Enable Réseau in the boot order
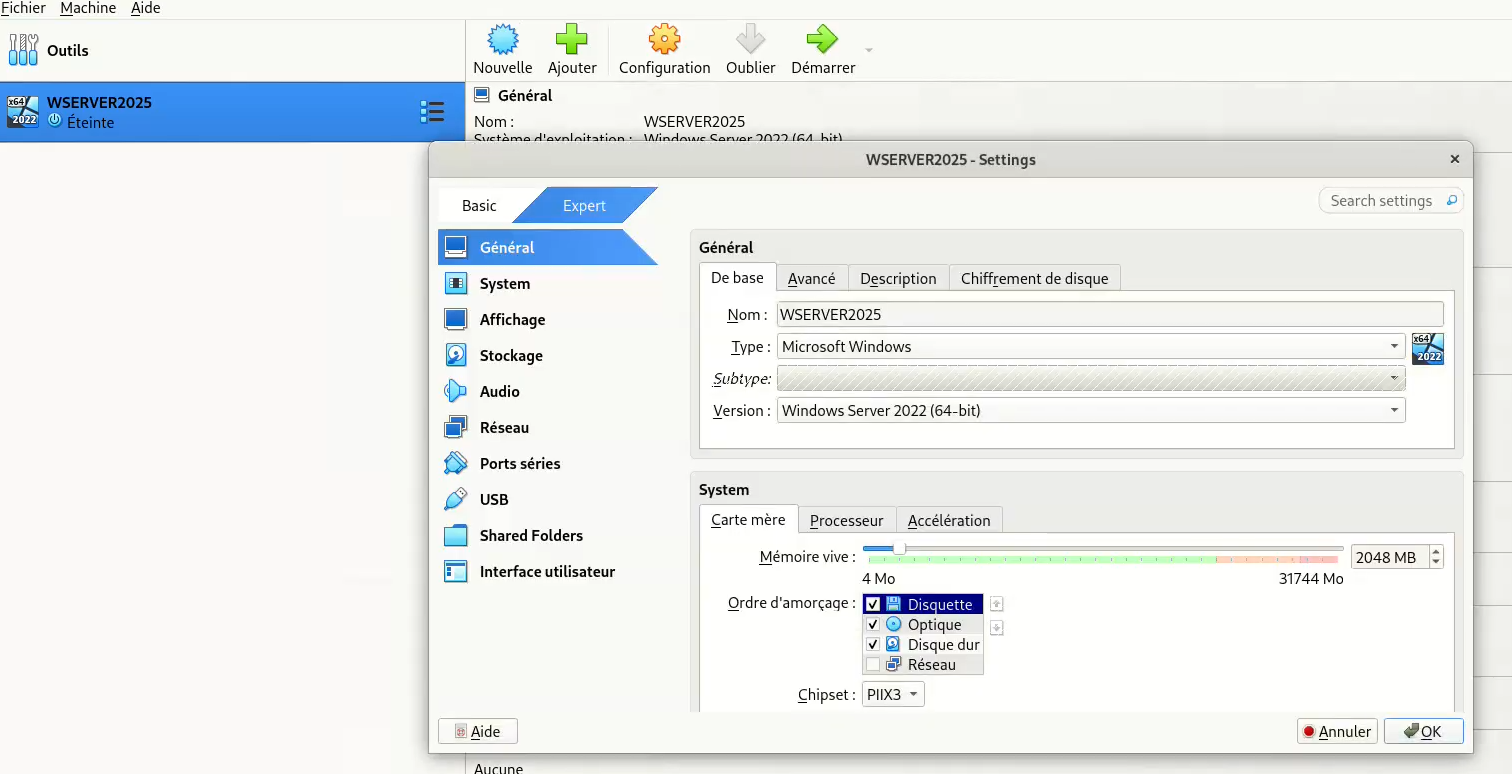The image size is (1512, 774). coord(873,664)
